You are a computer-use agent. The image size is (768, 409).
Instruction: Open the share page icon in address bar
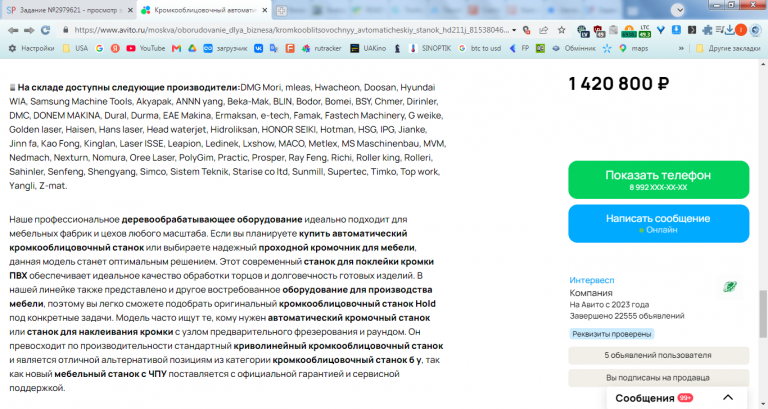point(544,30)
